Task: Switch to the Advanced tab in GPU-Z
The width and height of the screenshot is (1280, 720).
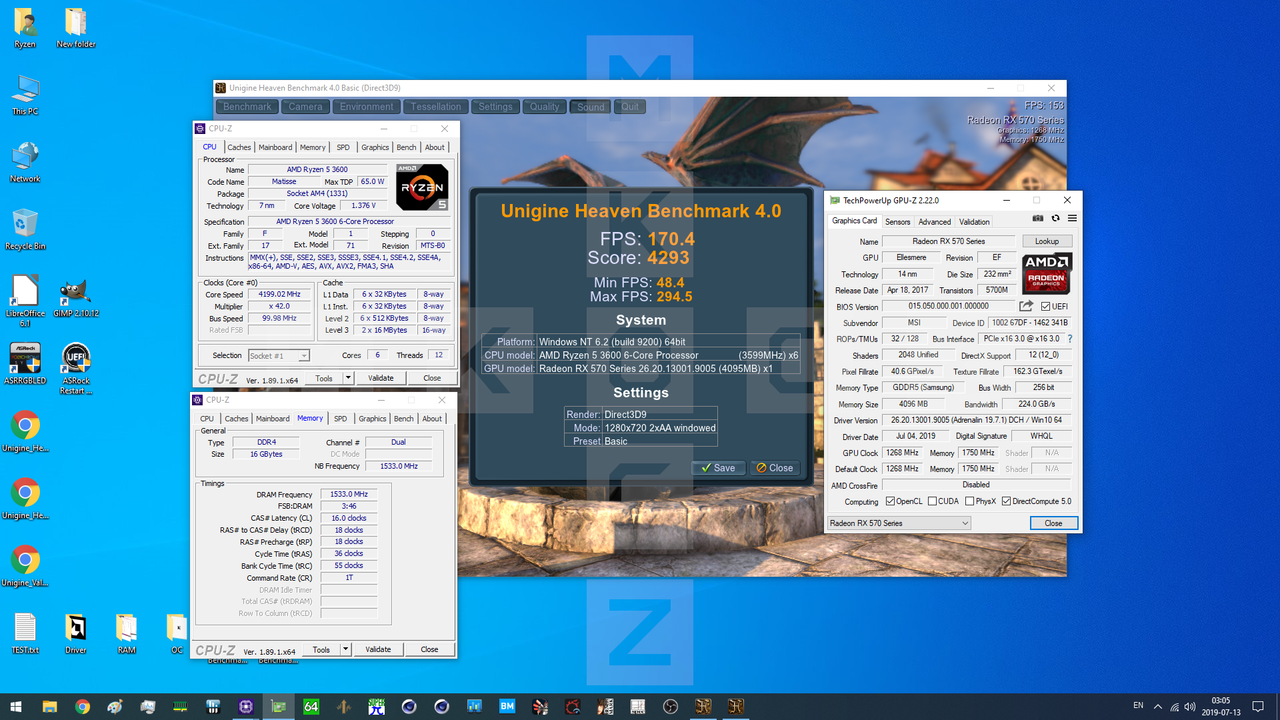Action: pos(934,222)
